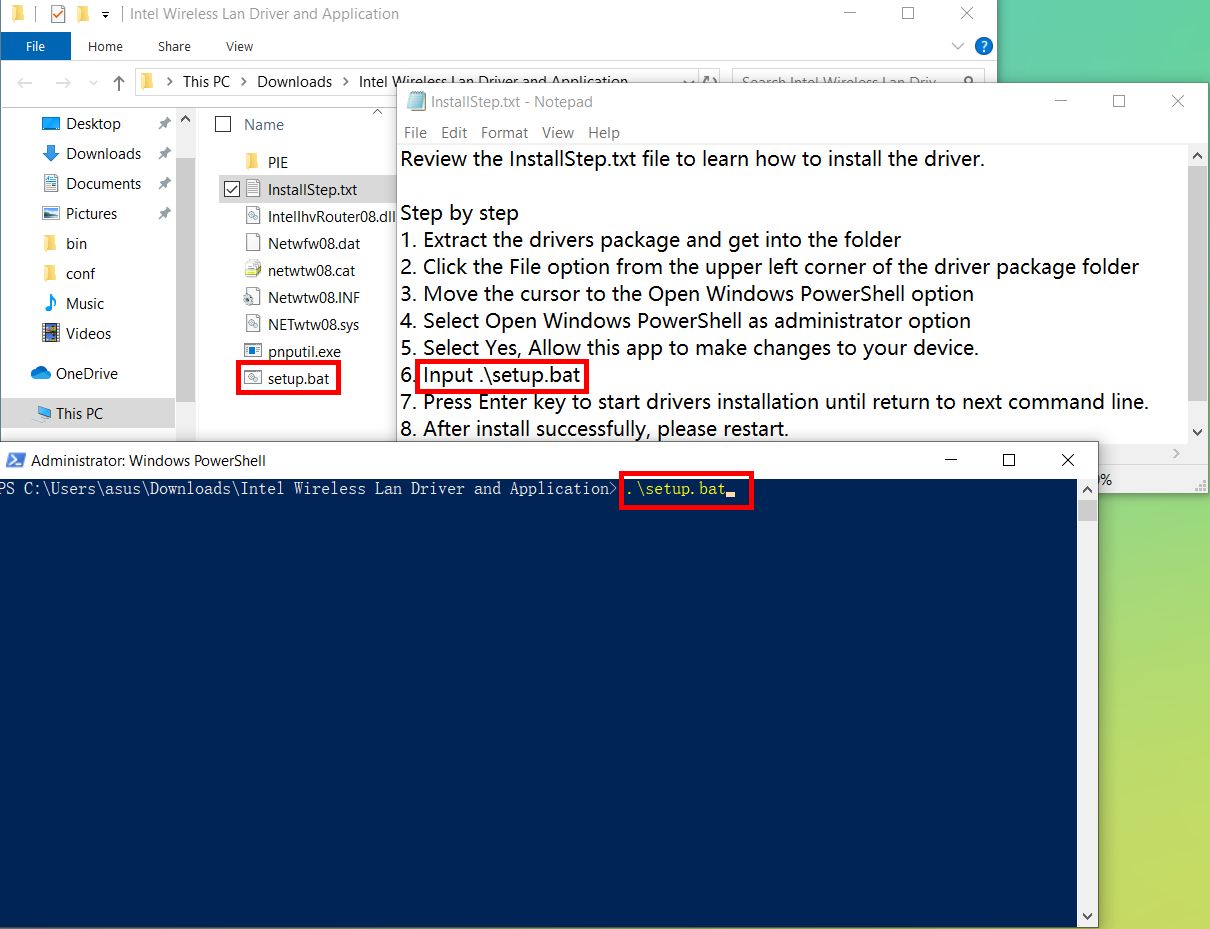Click the PowerShell scrollbar up arrow
Screen dimensions: 1210x929
point(1087,489)
